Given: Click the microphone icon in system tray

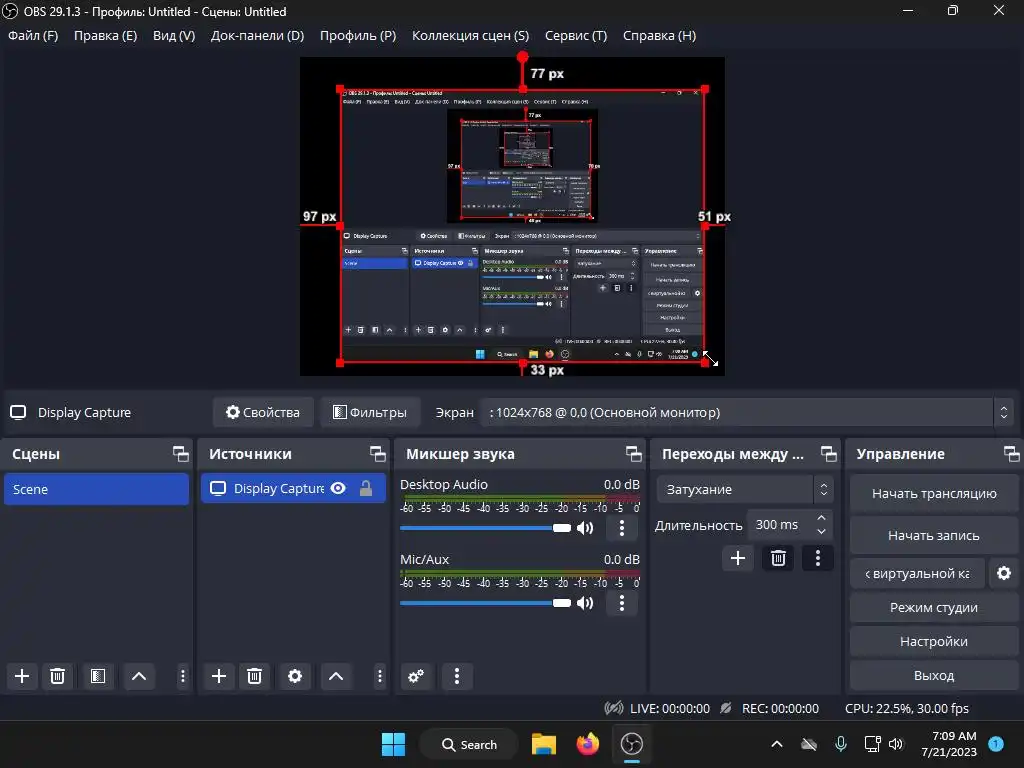Looking at the screenshot, I should 840,744.
